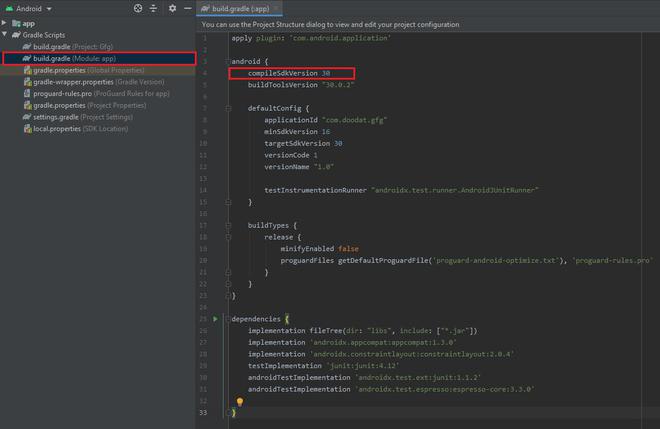Screen dimensions: 660x429
Task: Fold the defaultConfig block in gutter
Action: (x=228, y=109)
